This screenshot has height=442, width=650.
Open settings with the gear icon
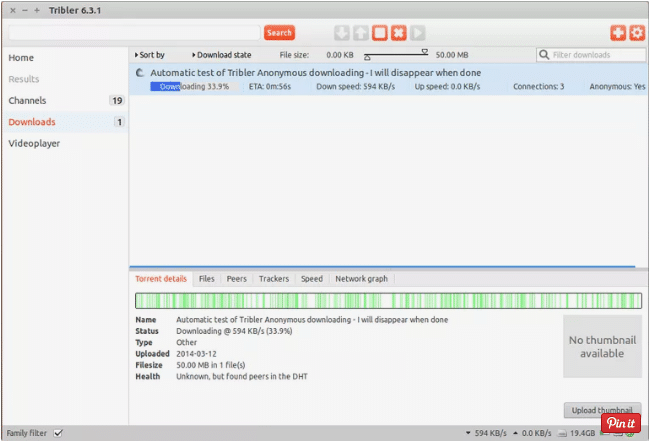637,33
